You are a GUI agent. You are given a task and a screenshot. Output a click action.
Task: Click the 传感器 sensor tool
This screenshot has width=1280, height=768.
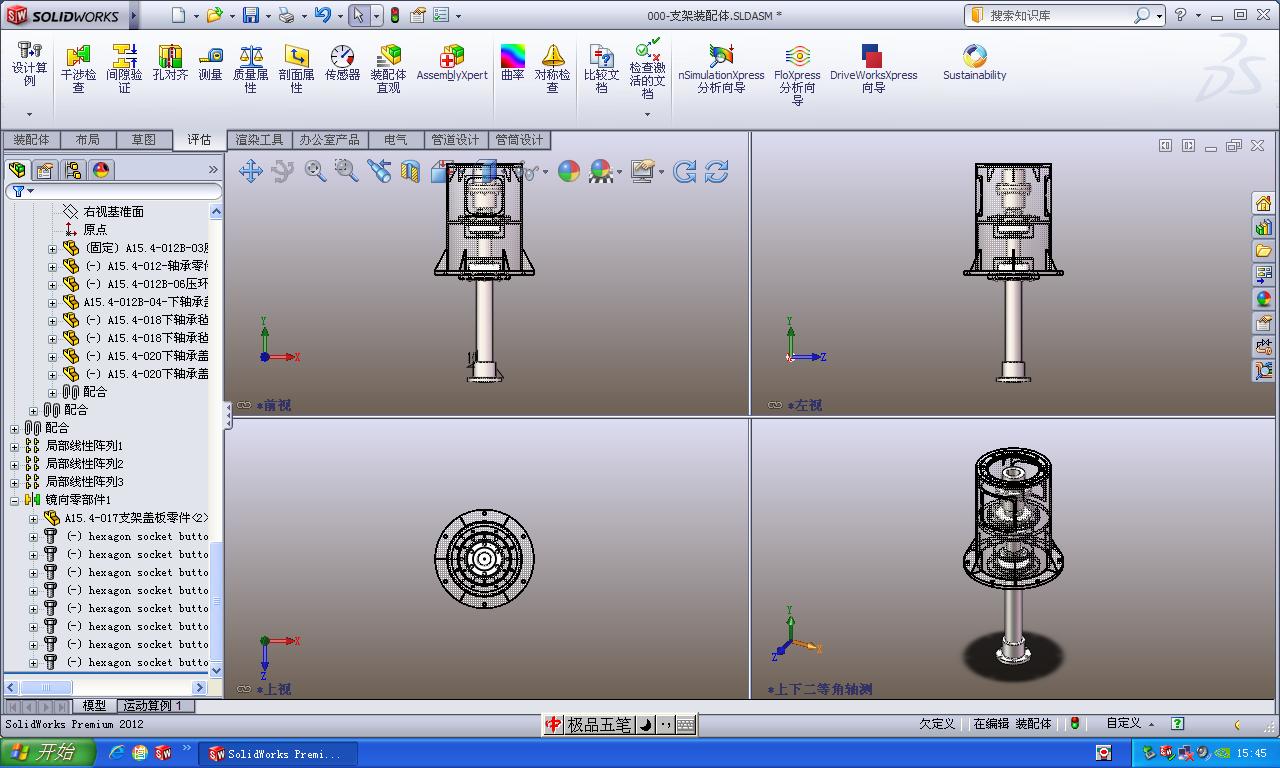[342, 62]
